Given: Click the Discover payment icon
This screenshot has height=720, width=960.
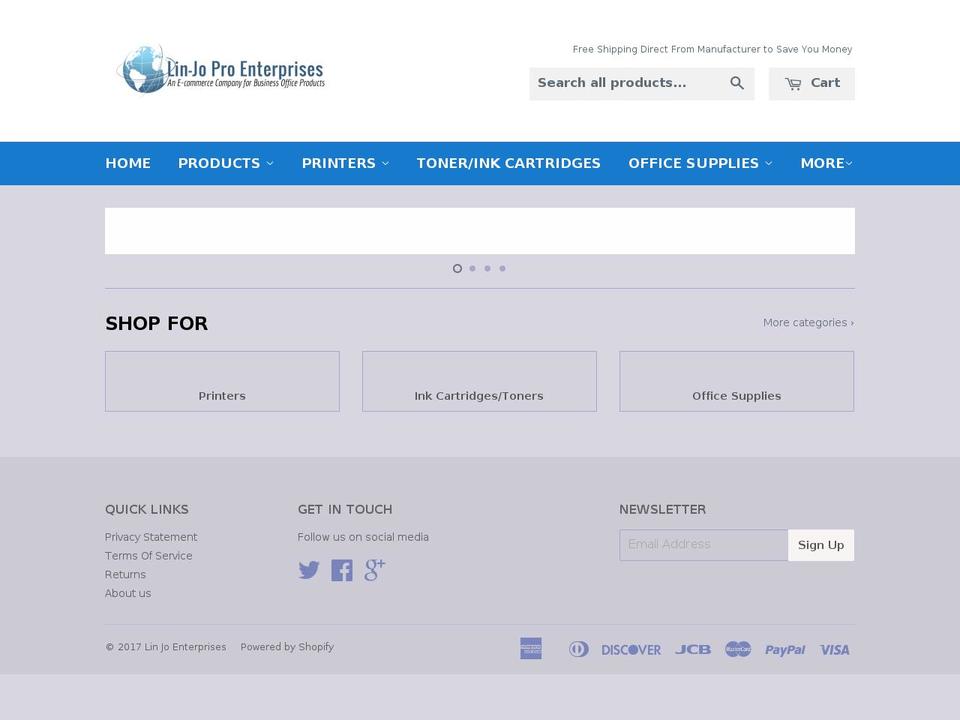Looking at the screenshot, I should click(x=631, y=649).
